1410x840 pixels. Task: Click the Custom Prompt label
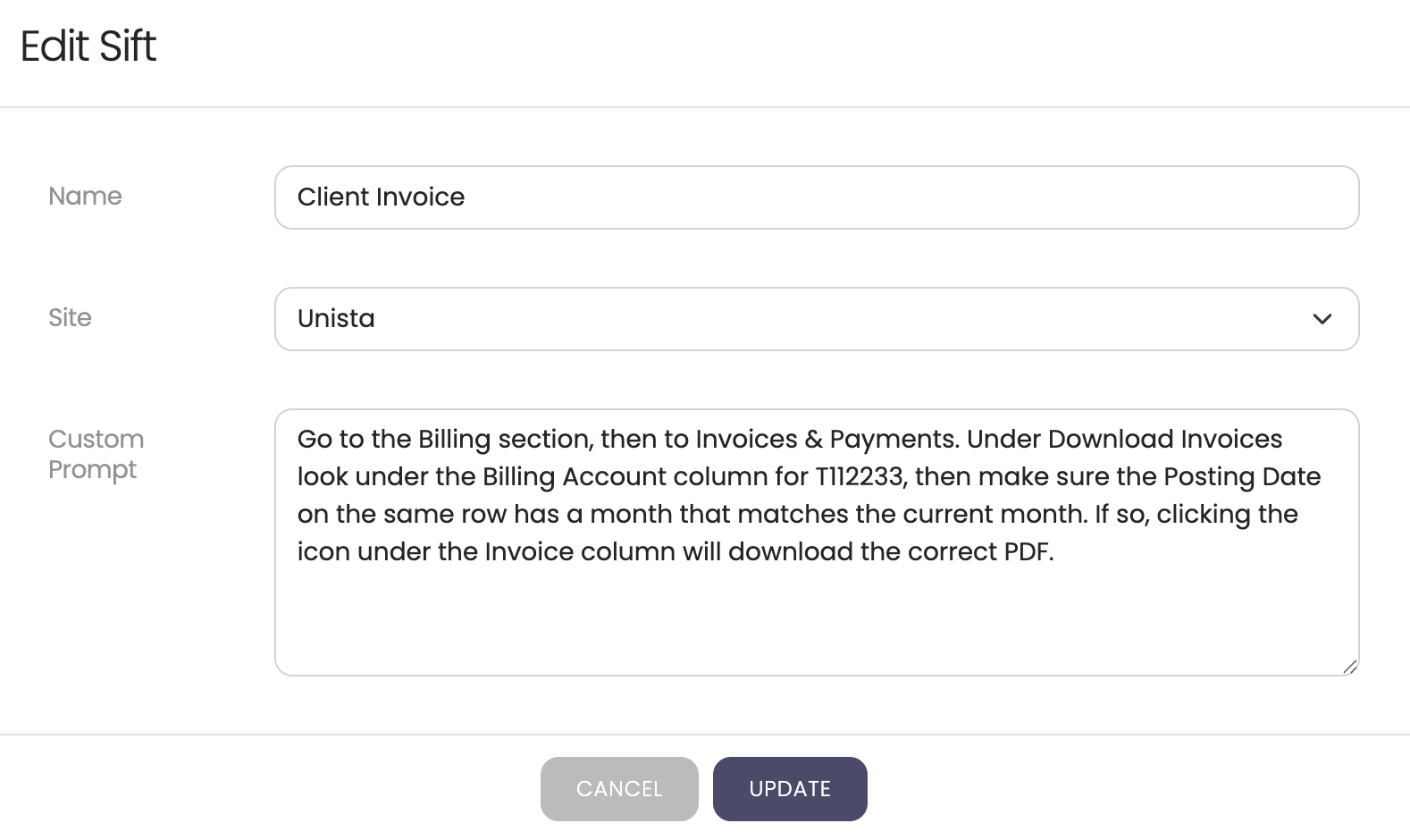pos(96,454)
